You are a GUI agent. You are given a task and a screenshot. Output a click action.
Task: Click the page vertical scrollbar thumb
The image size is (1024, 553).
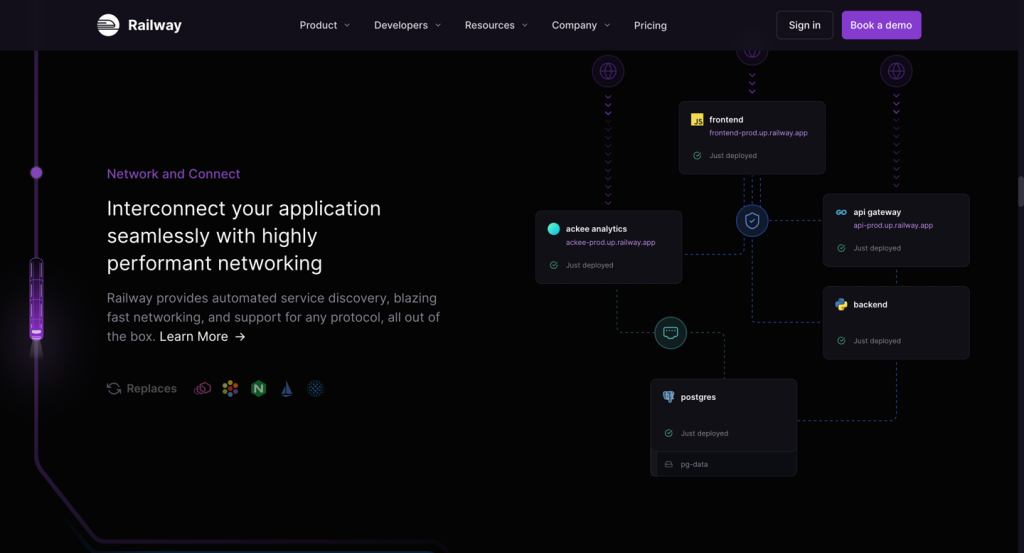pos(1020,191)
